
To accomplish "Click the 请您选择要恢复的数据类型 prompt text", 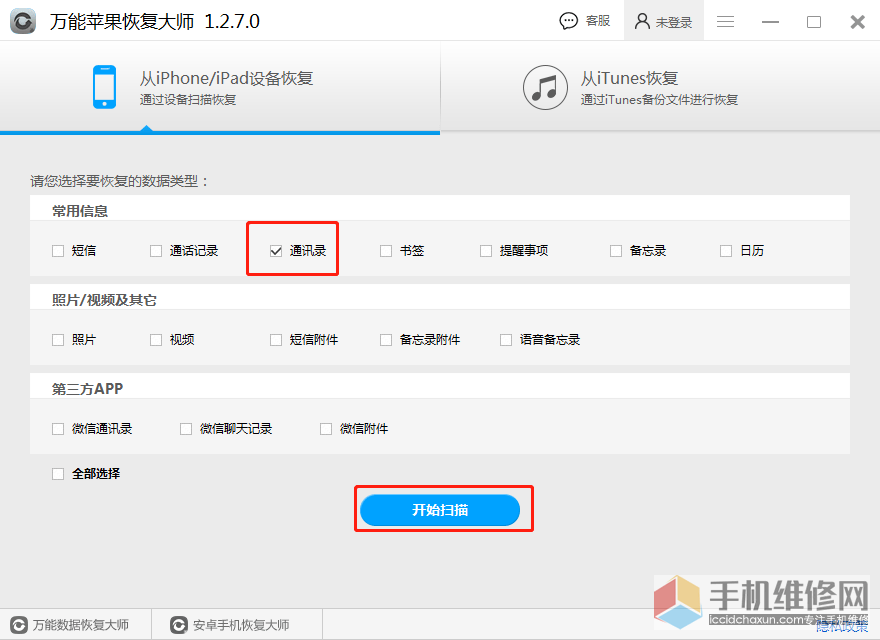I will pos(119,181).
